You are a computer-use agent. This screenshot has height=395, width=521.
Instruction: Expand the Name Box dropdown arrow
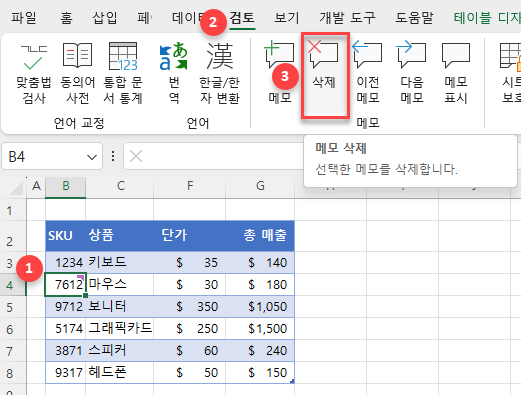point(92,157)
